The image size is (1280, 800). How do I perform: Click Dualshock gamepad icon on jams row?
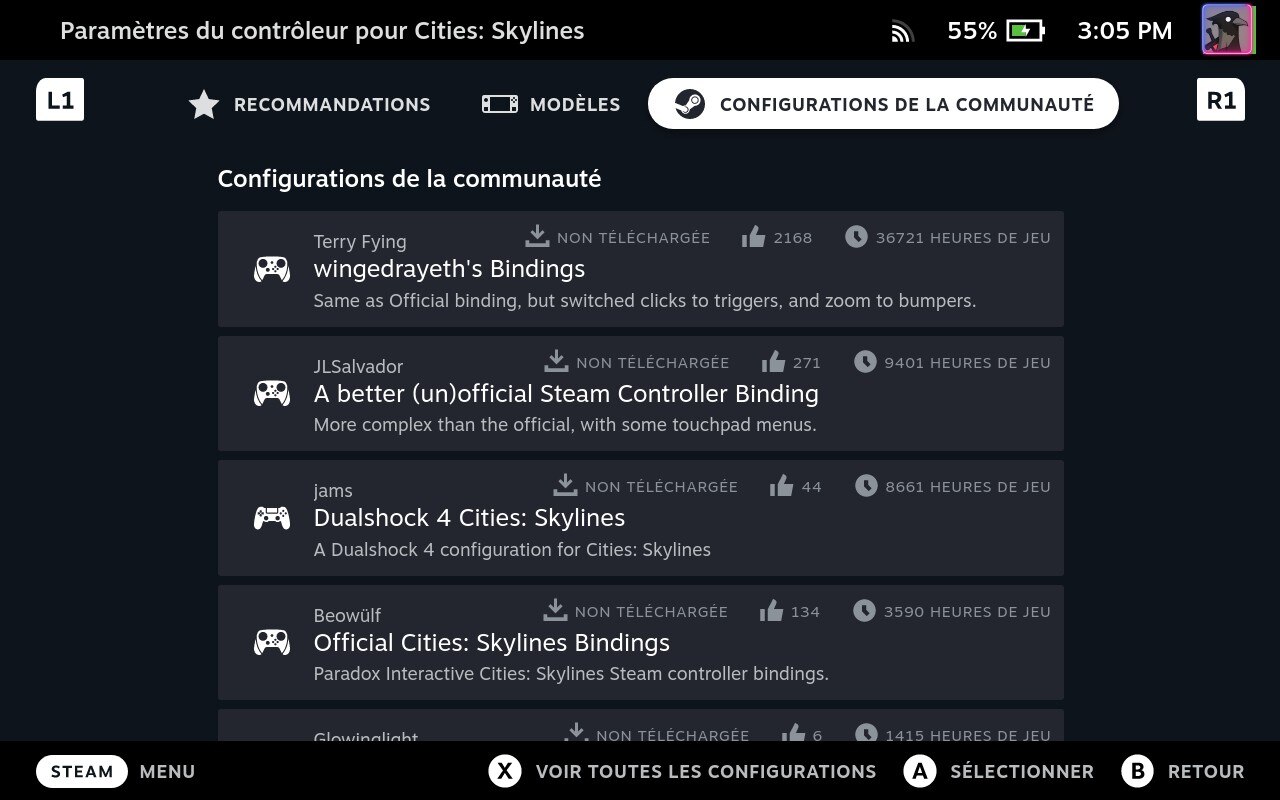coord(272,518)
